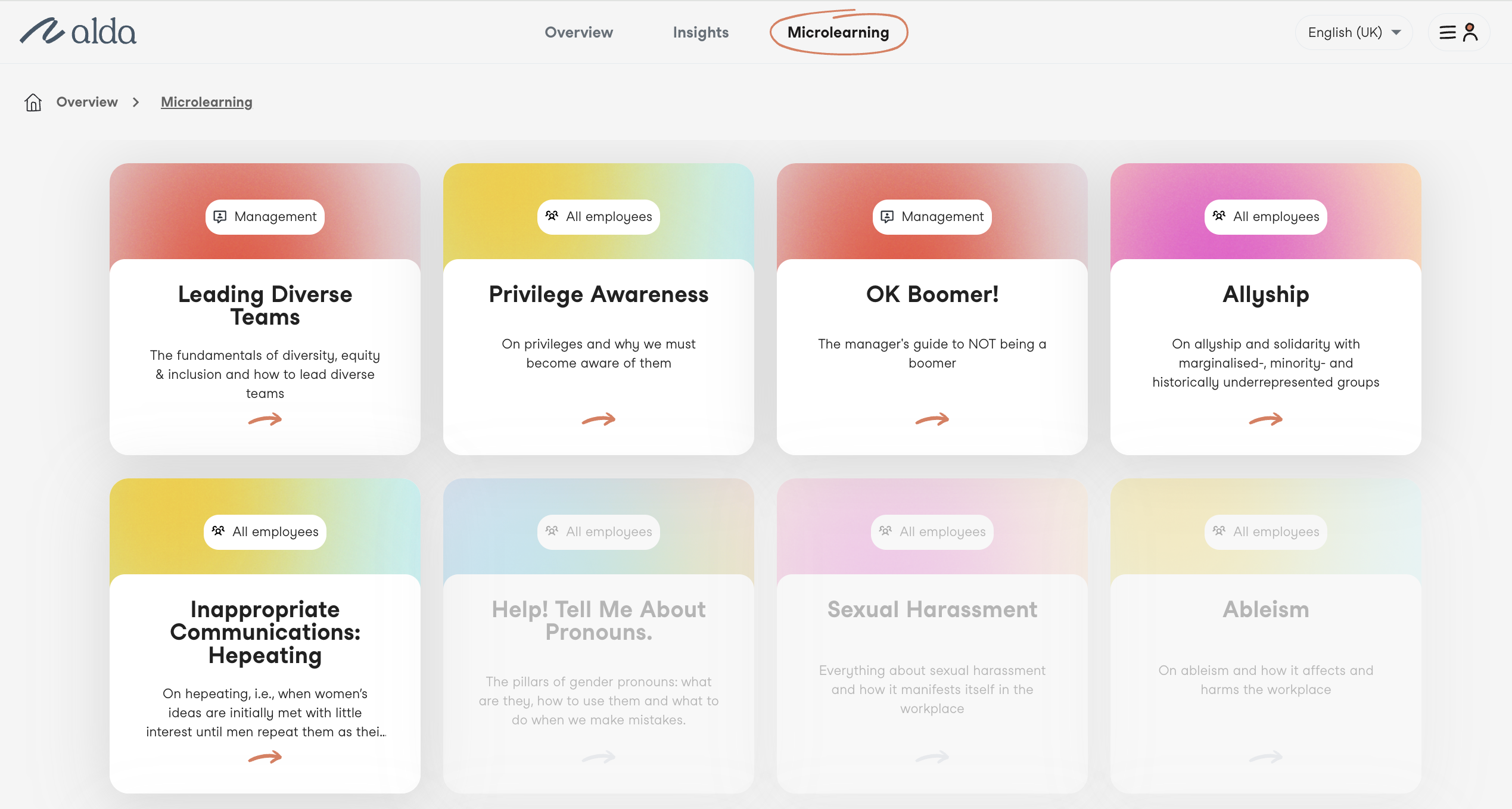Image resolution: width=1512 pixels, height=809 pixels.
Task: Open the English (UK) language dropdown
Action: point(1354,32)
